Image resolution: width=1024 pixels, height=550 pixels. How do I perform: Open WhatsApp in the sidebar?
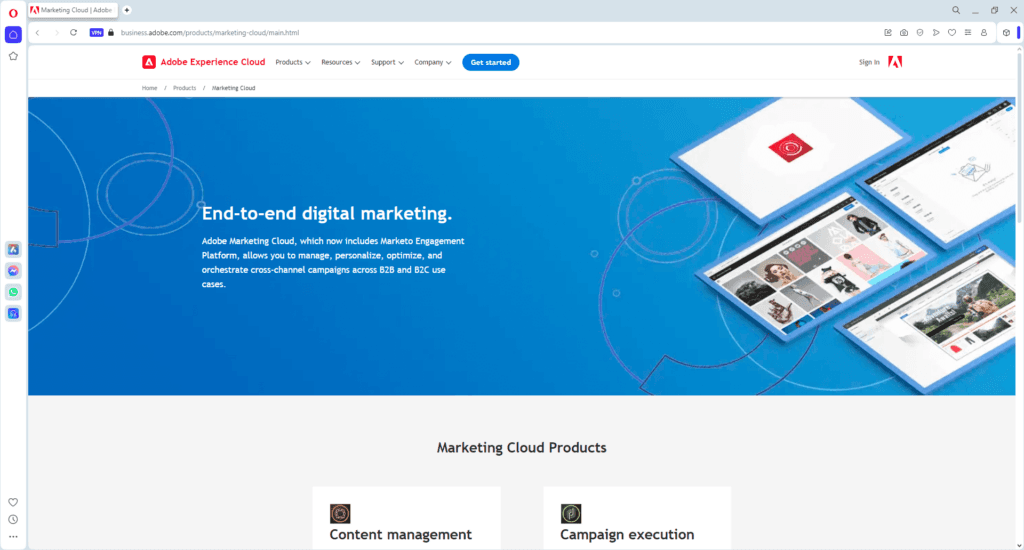tap(13, 292)
